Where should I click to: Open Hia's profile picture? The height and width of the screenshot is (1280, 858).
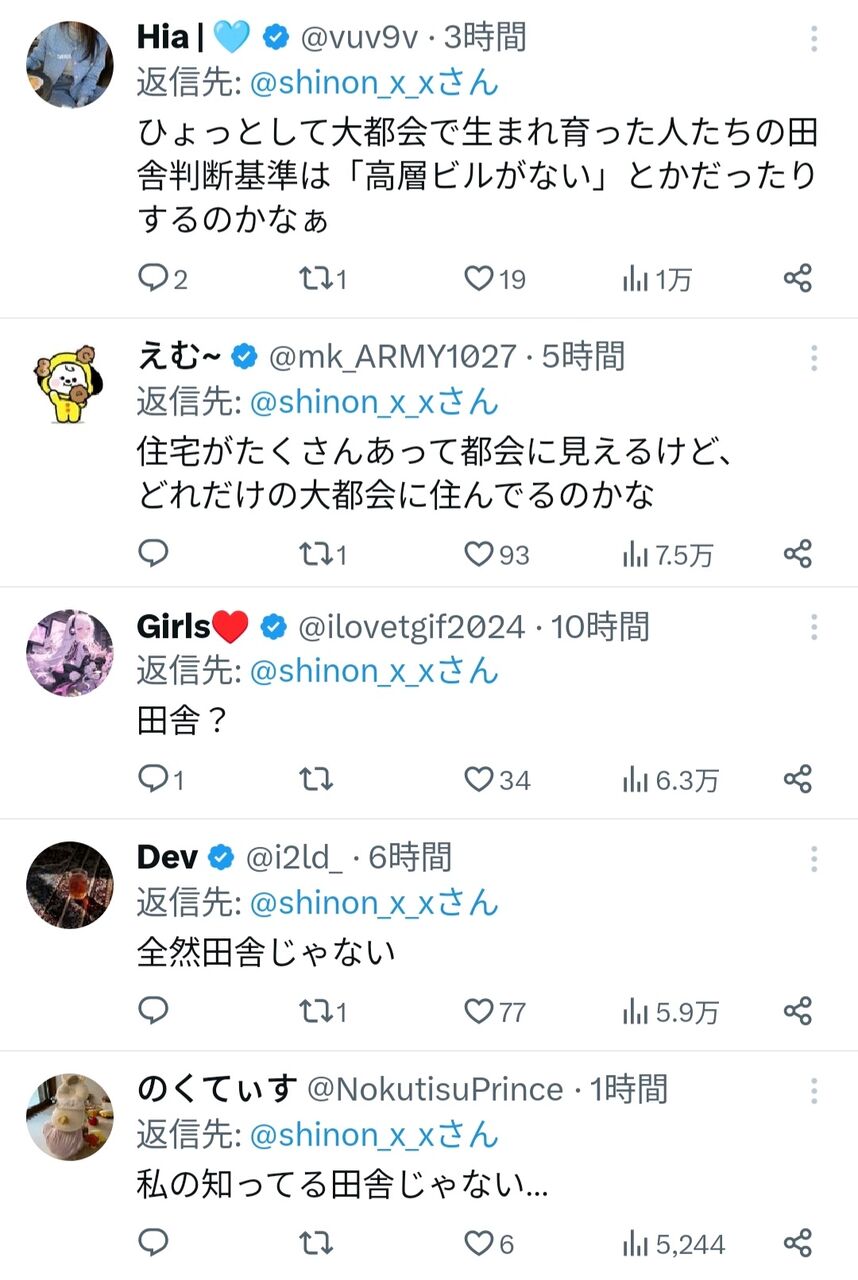click(x=69, y=64)
